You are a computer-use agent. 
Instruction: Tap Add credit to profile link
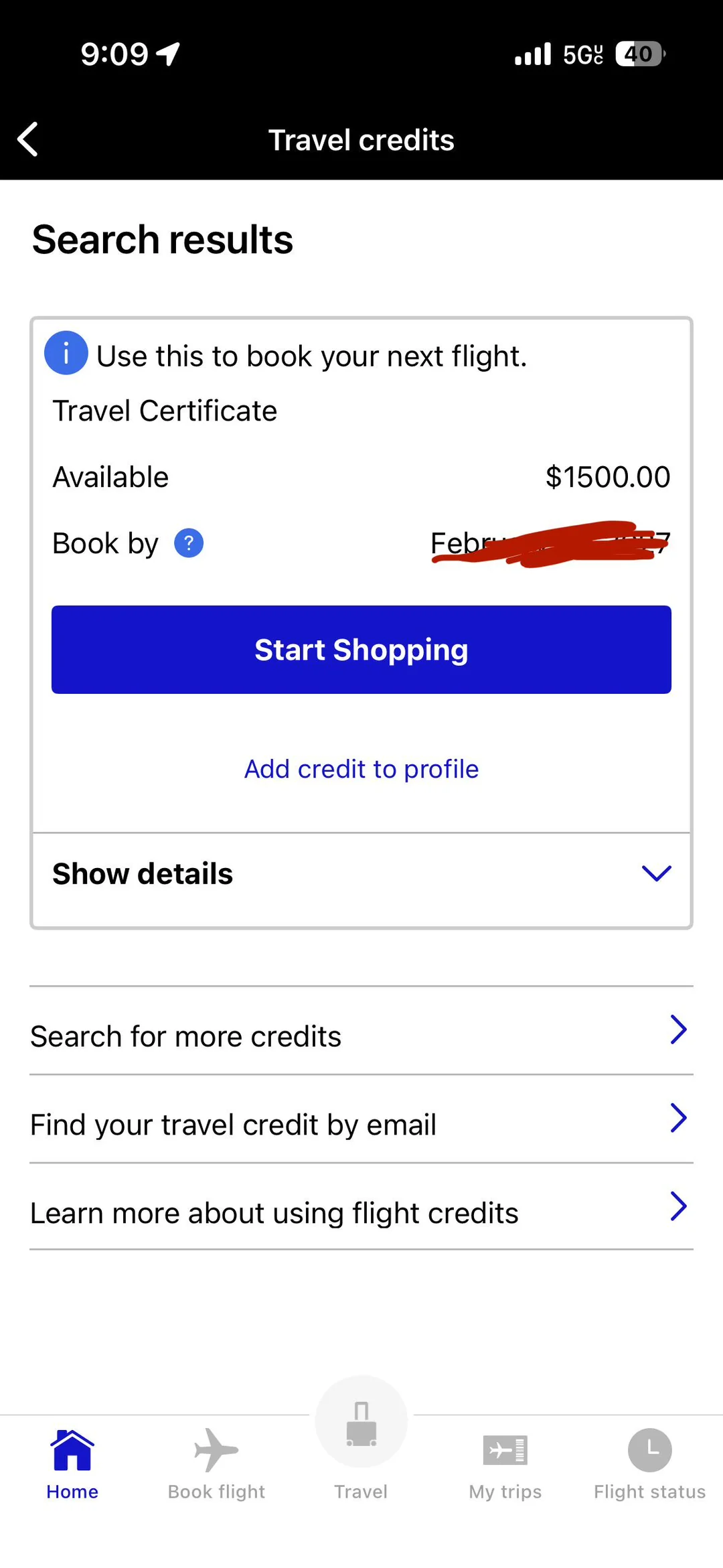[x=361, y=769]
